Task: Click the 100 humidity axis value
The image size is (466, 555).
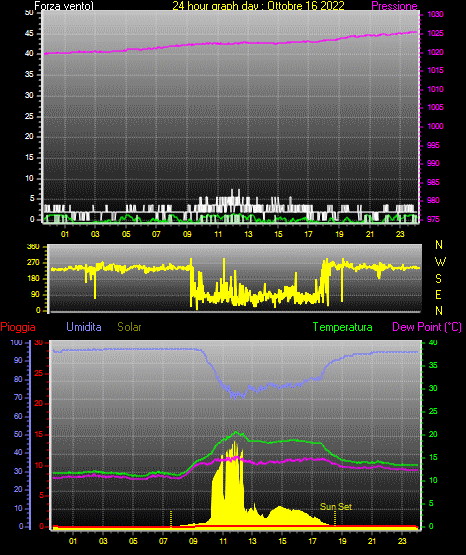Action: point(16,342)
